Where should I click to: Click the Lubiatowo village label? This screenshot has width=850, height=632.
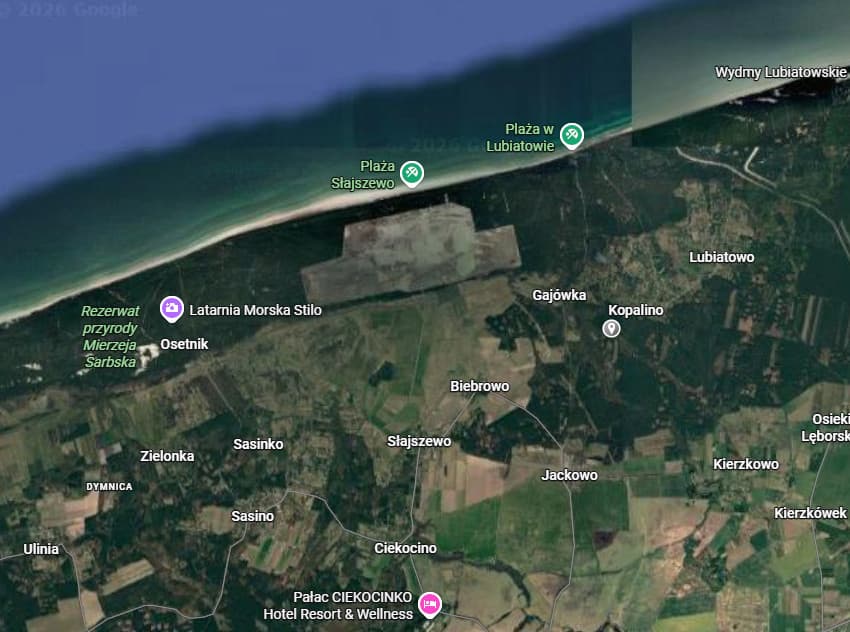click(x=722, y=257)
